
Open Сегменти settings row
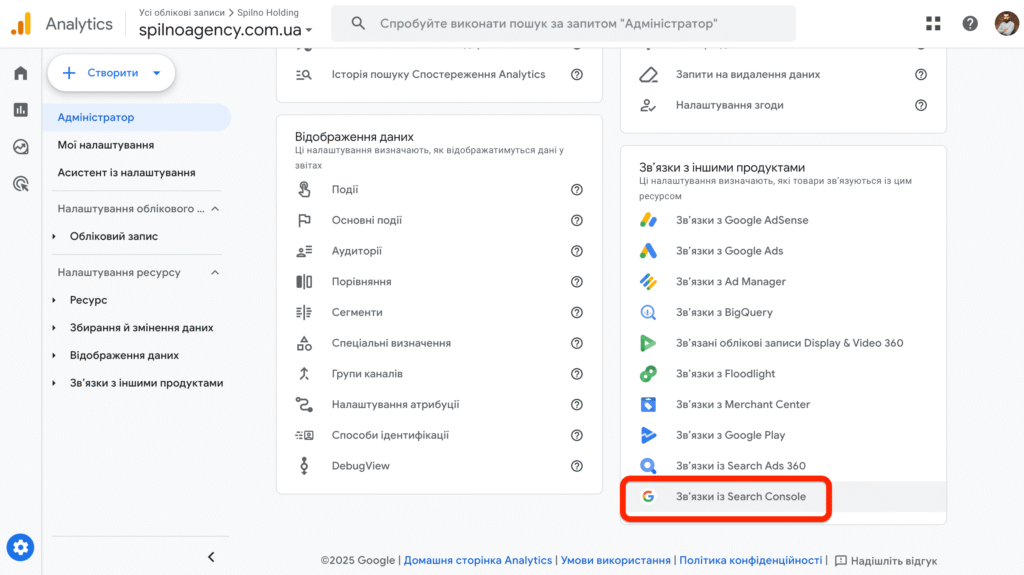(439, 312)
